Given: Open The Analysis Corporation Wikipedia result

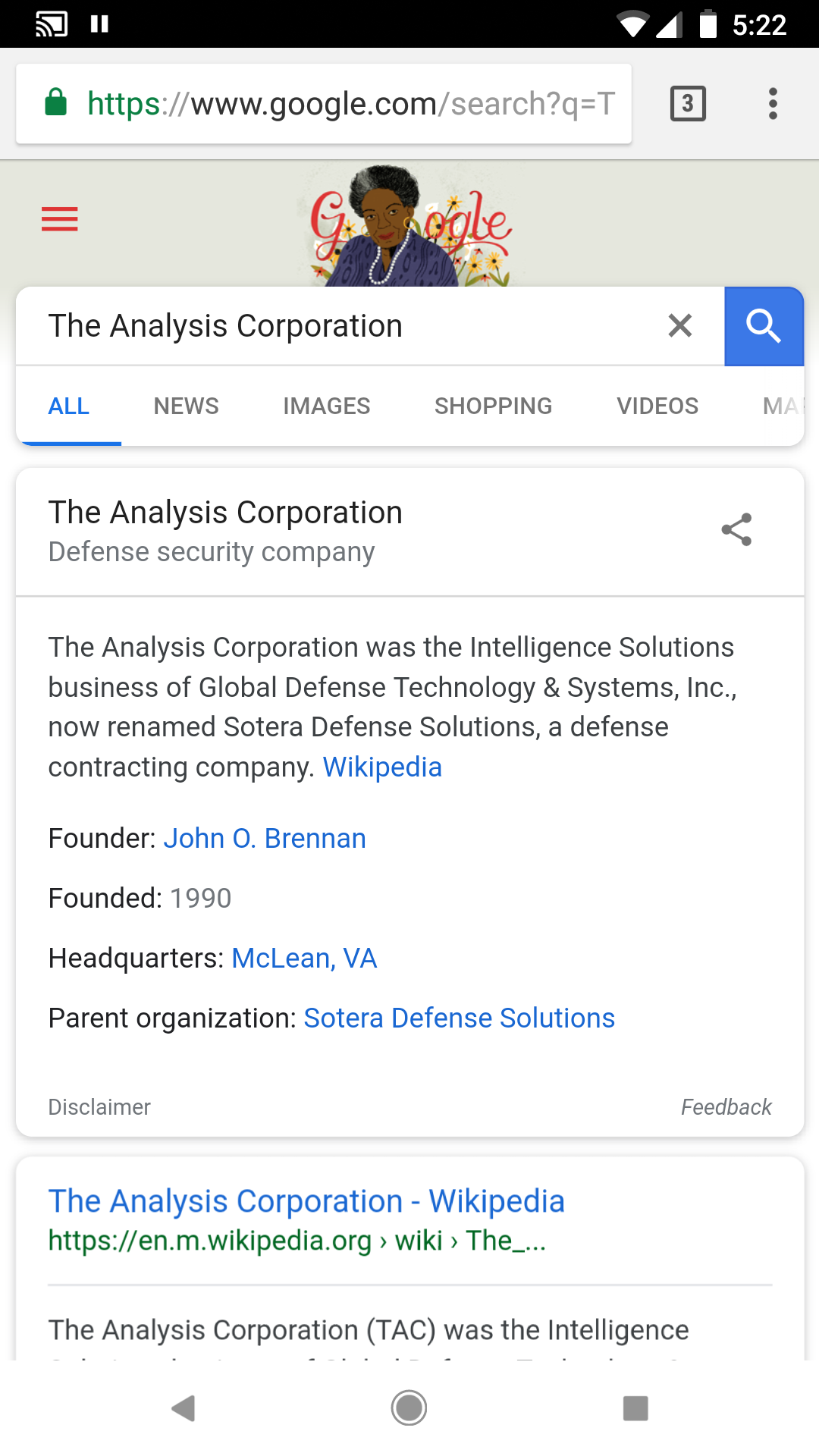Looking at the screenshot, I should 306,1201.
